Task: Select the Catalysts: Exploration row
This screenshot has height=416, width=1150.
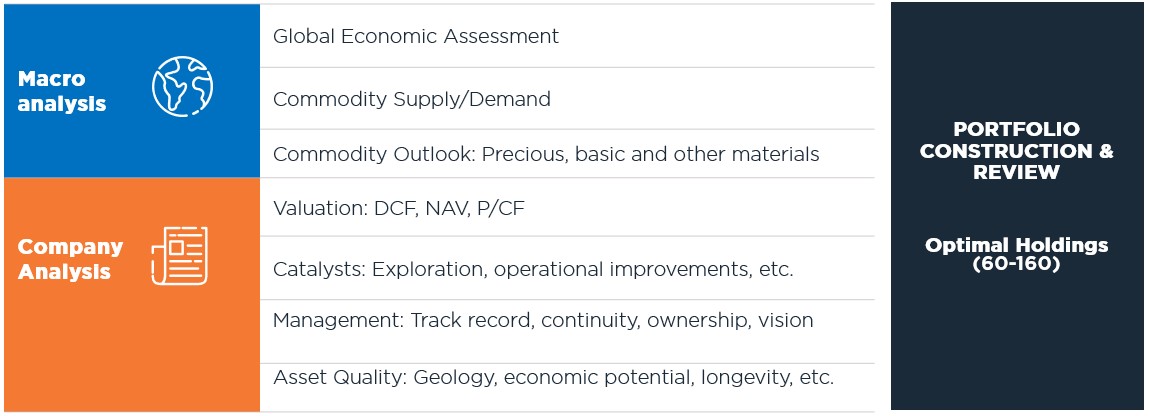Action: coord(567,269)
